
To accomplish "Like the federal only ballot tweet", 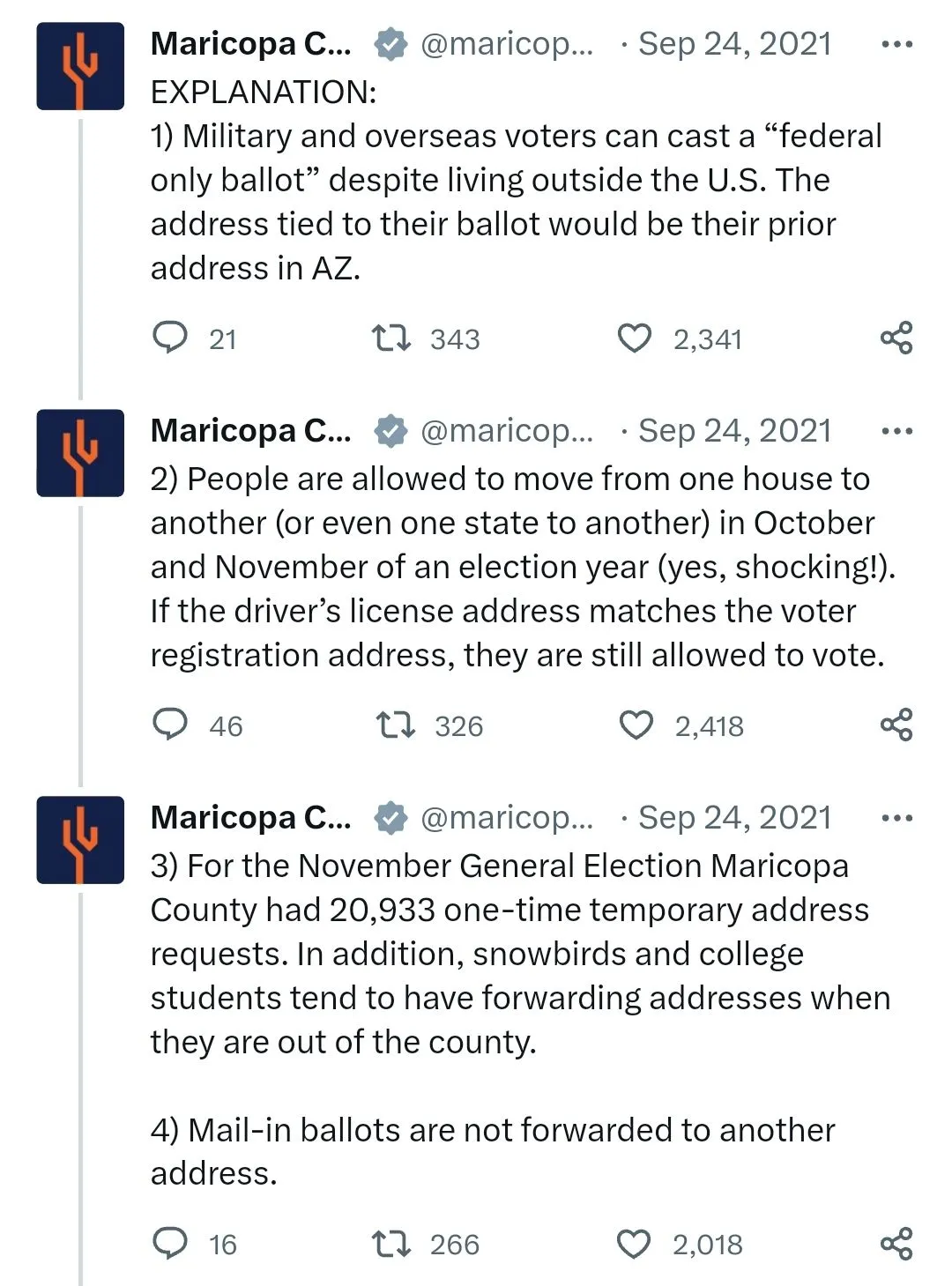I will (634, 338).
